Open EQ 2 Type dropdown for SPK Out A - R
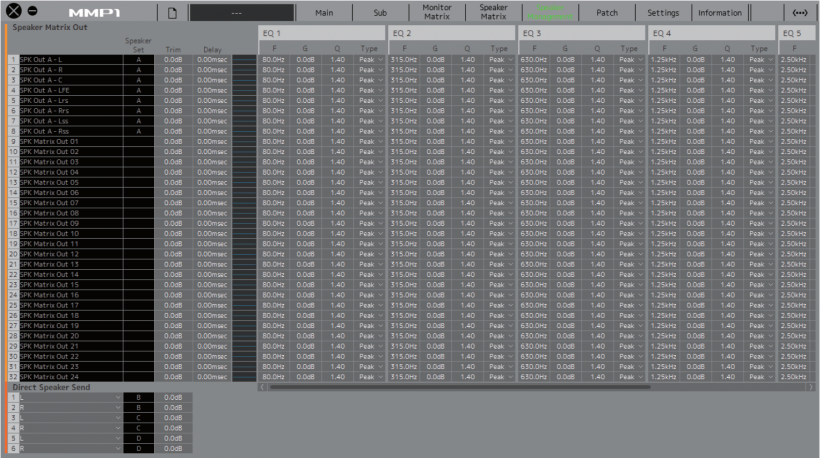The height and width of the screenshot is (458, 820). click(x=500, y=70)
